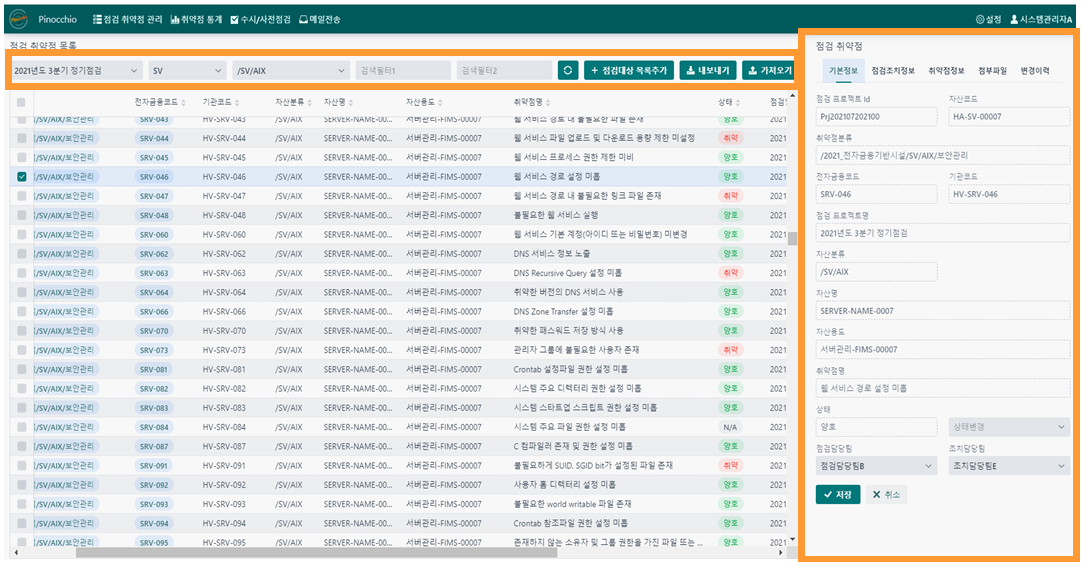Open the 점검담당팀B team dropdown
Image resolution: width=1081 pixels, height=562 pixels.
(x=876, y=466)
